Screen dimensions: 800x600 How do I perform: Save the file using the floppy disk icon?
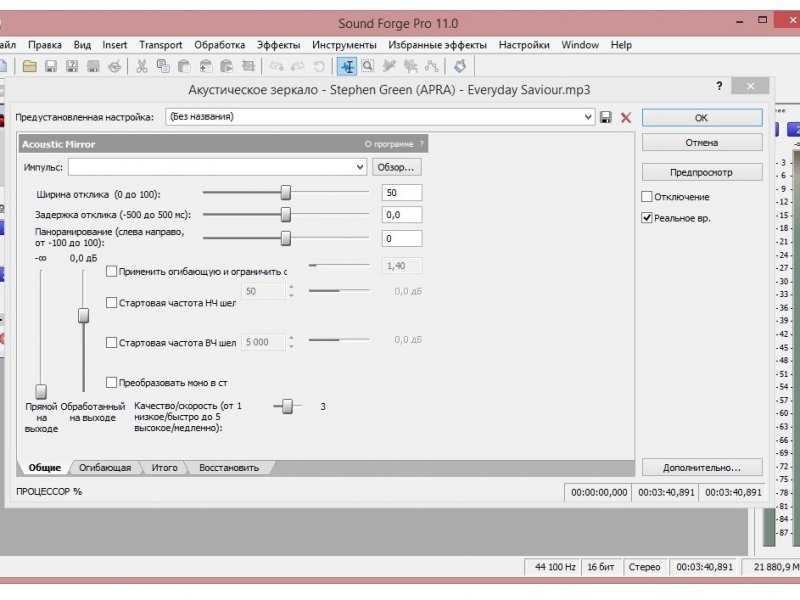(51, 66)
